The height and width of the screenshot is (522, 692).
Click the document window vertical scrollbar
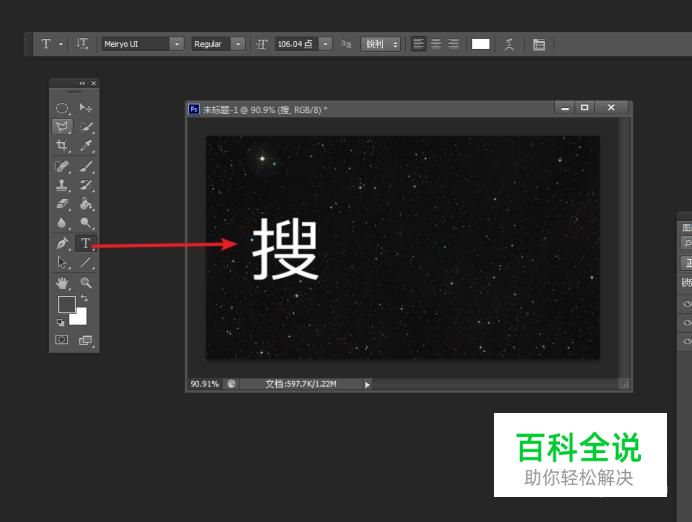pos(624,247)
